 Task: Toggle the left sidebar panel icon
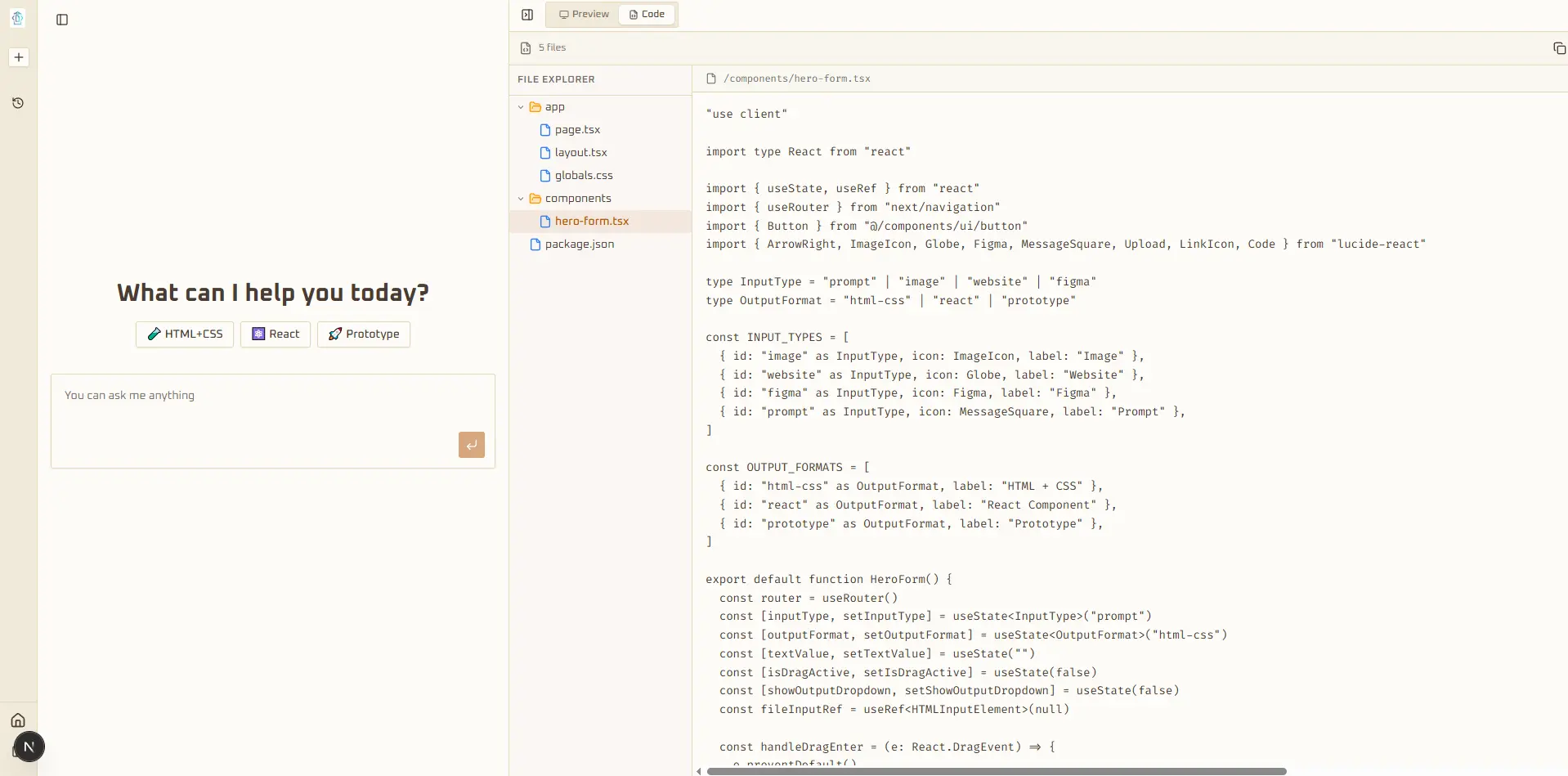click(62, 20)
